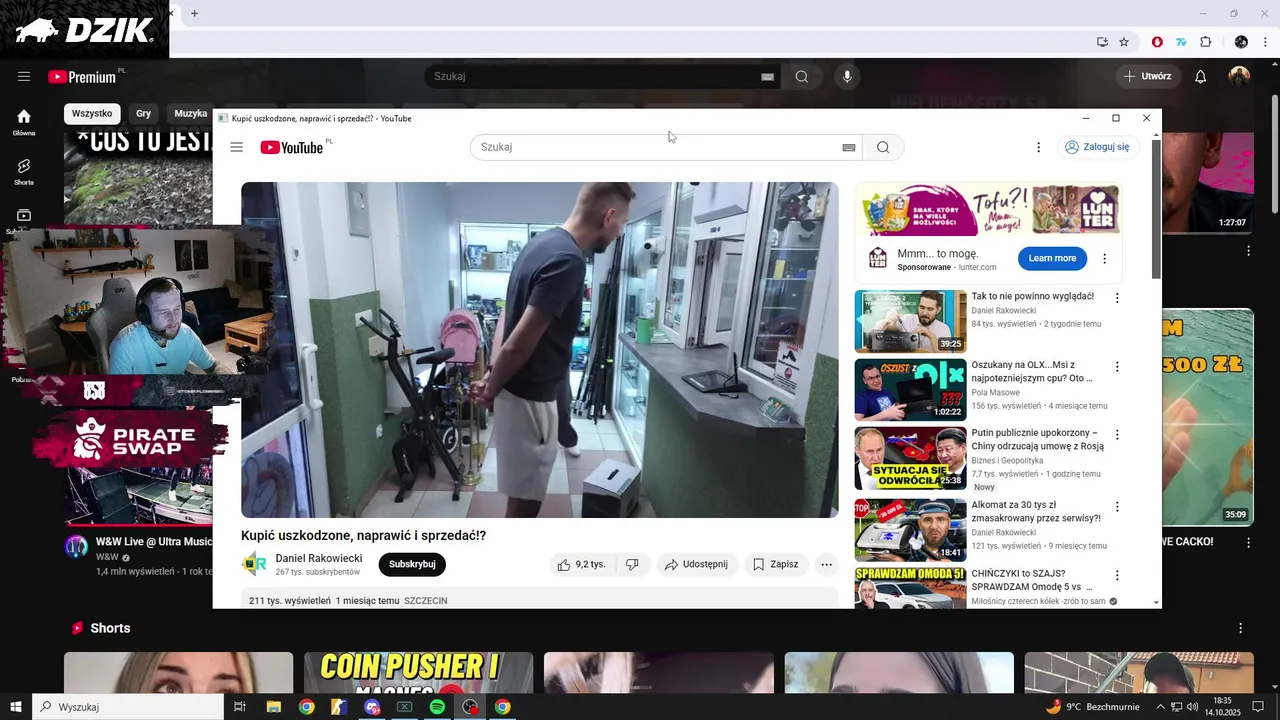Open new tab with plus button
The height and width of the screenshot is (720, 1280).
click(194, 13)
